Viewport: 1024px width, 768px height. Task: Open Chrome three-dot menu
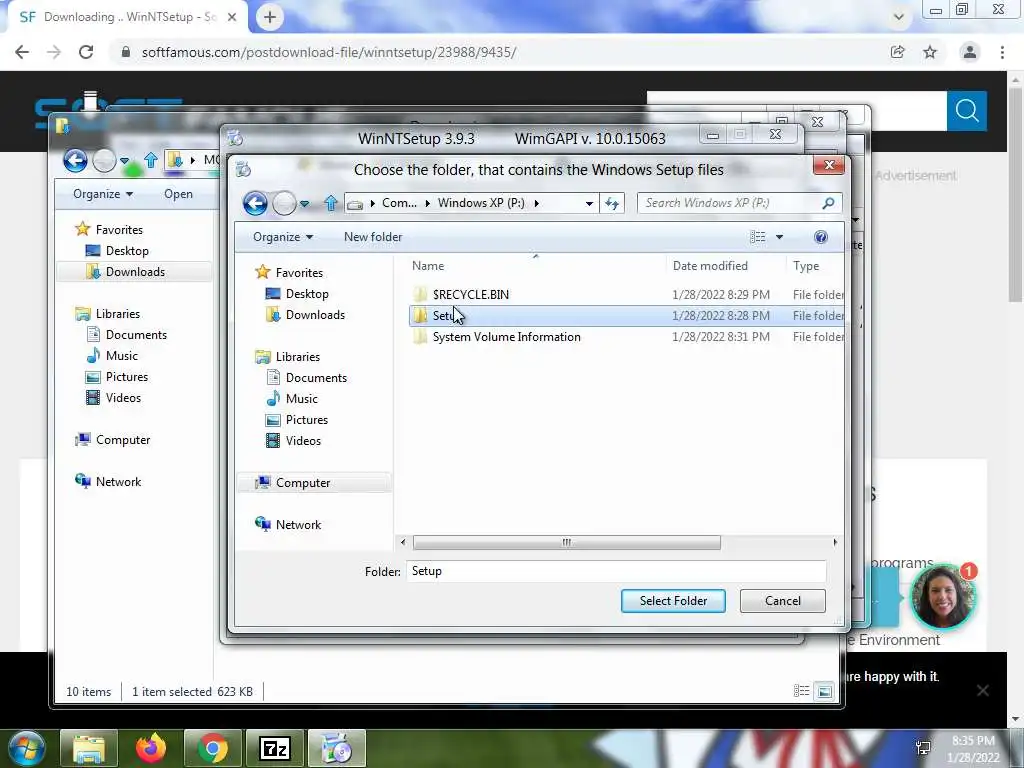pos(1002,52)
